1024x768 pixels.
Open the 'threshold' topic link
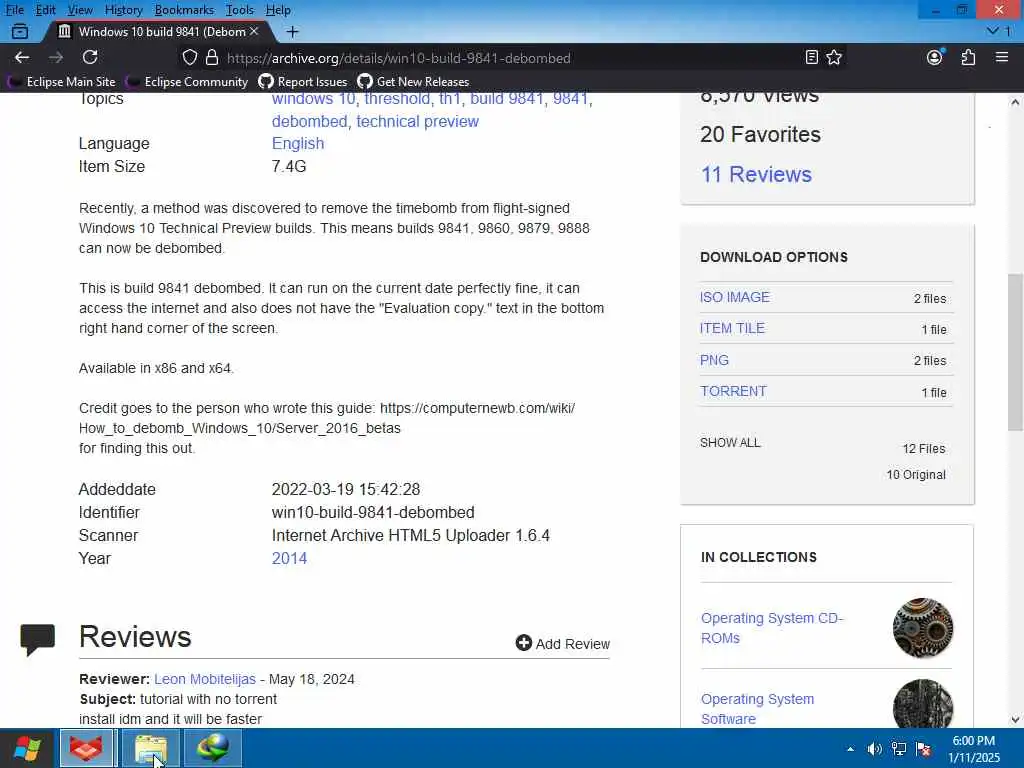tap(397, 99)
